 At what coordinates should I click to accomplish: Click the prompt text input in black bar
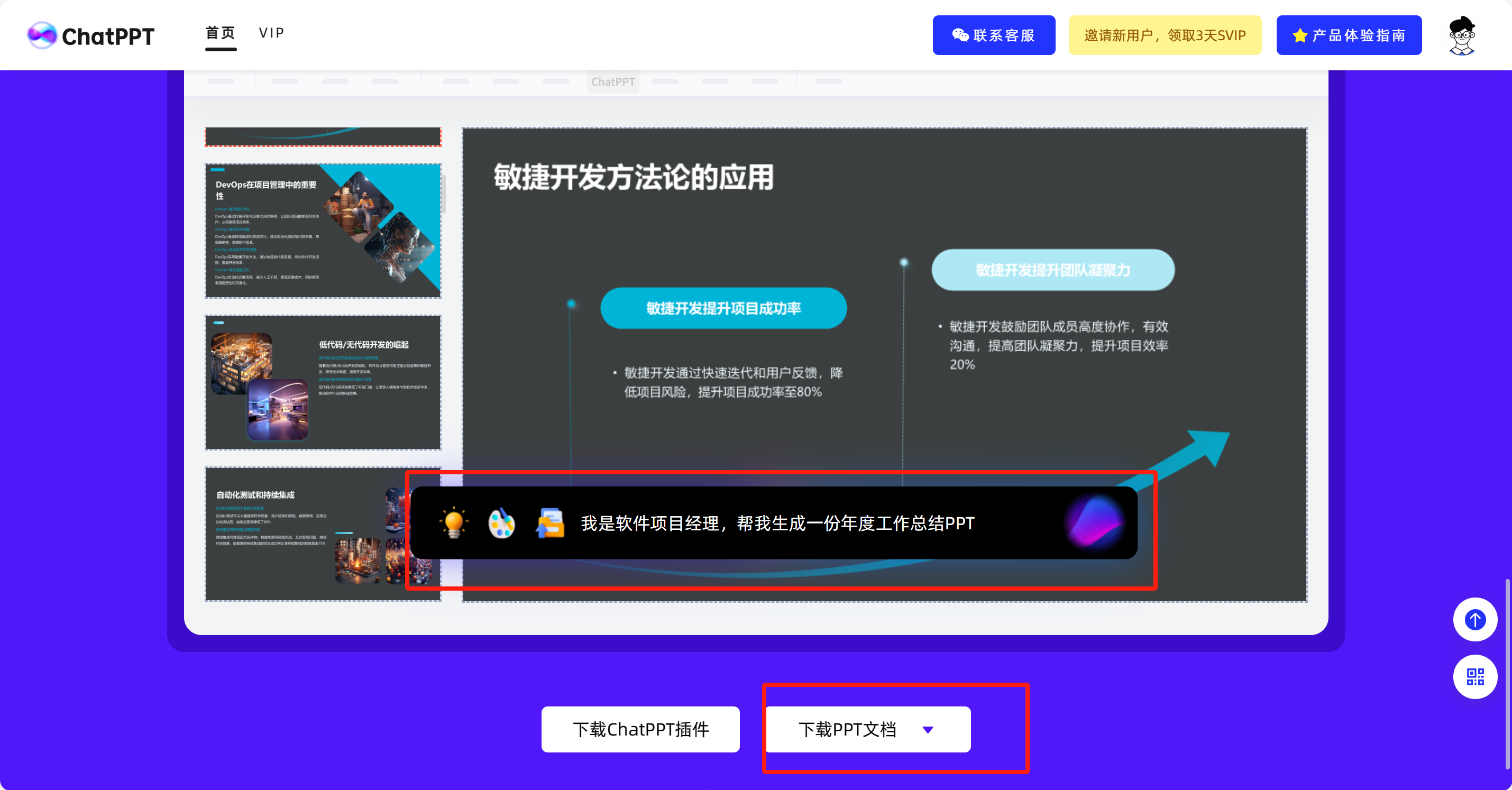point(777,523)
